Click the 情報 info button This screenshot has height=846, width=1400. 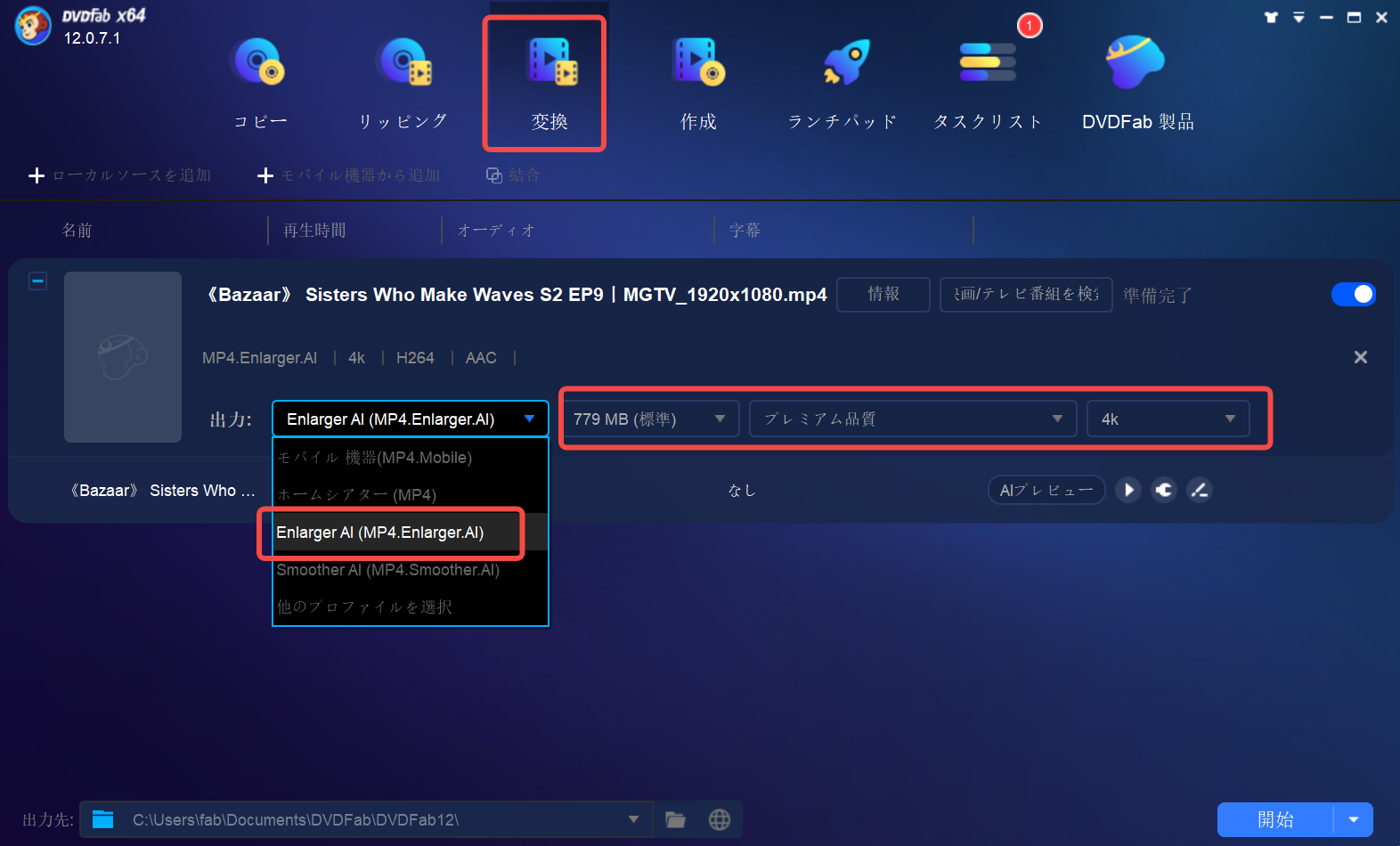883,294
